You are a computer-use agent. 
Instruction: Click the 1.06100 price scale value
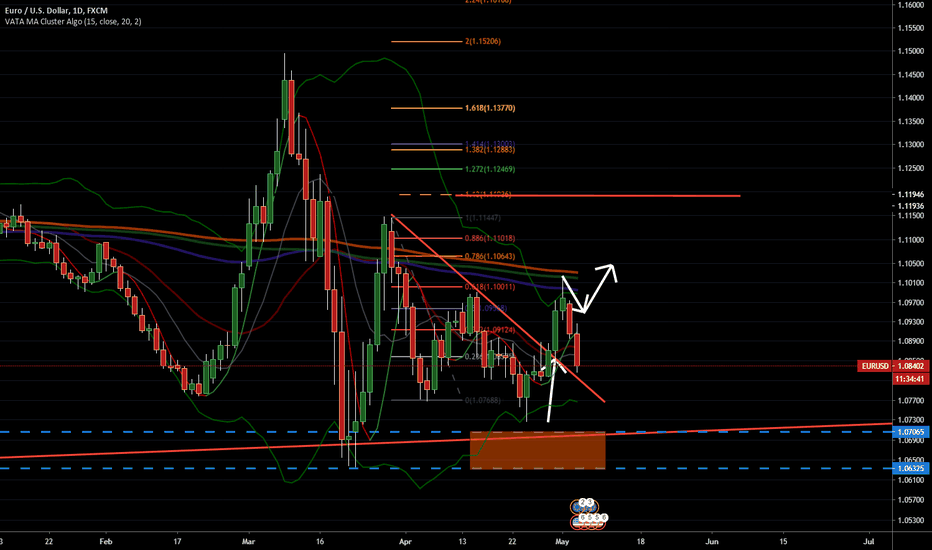click(911, 480)
